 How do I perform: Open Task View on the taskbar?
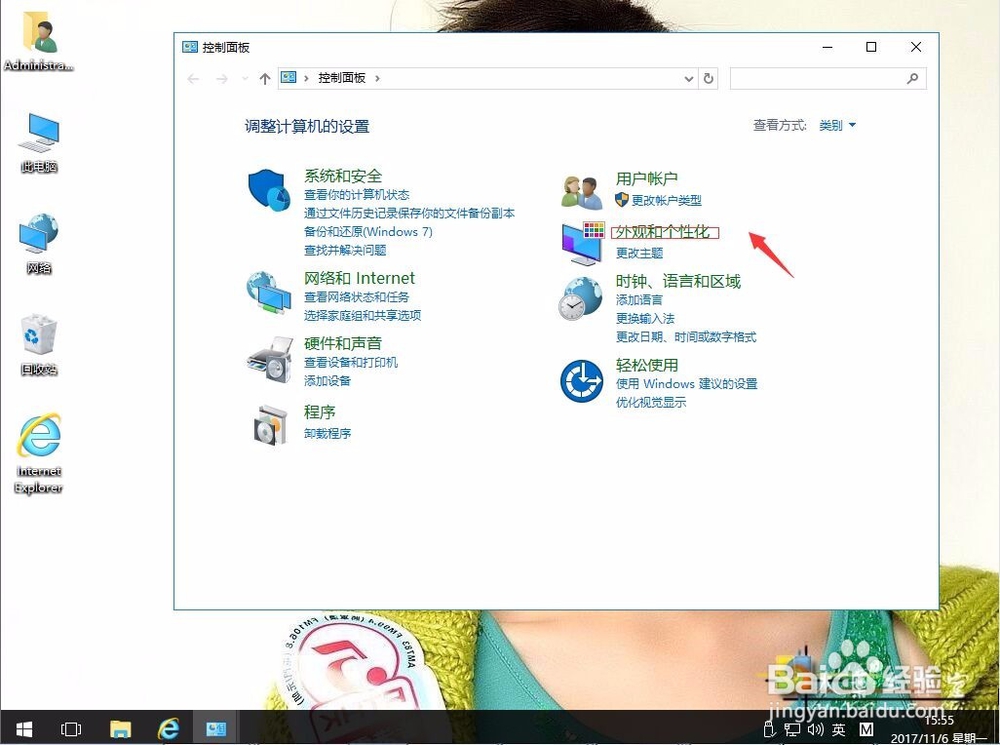coord(71,728)
